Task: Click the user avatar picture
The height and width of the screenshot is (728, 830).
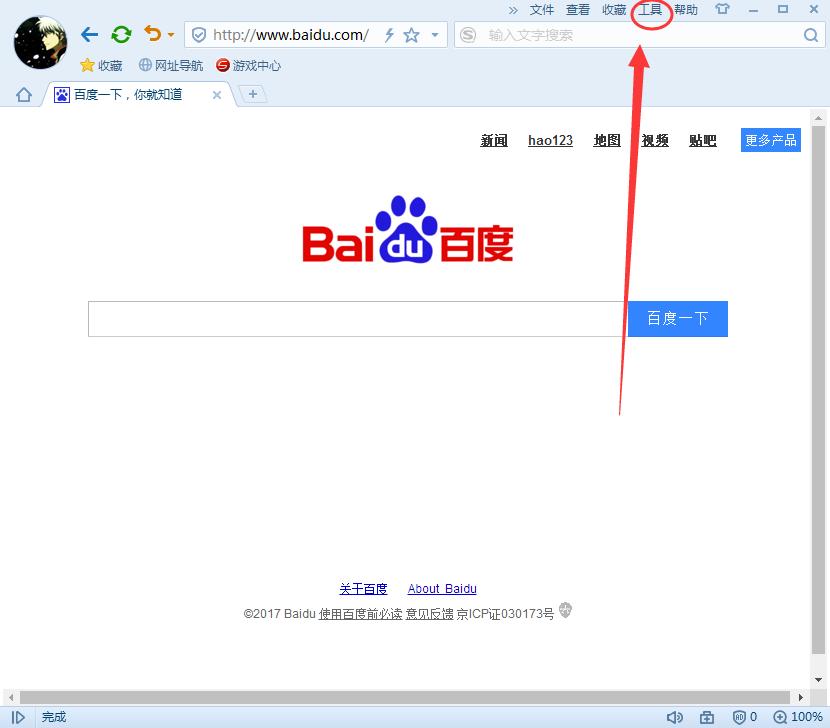Action: 40,43
